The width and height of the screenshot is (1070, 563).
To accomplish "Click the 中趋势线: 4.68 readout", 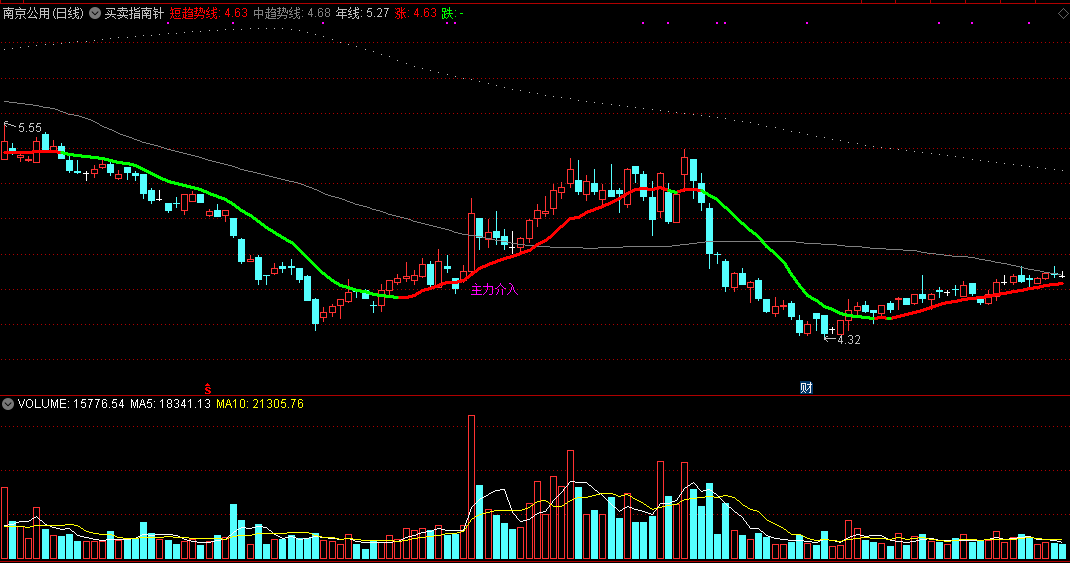I will pos(292,13).
